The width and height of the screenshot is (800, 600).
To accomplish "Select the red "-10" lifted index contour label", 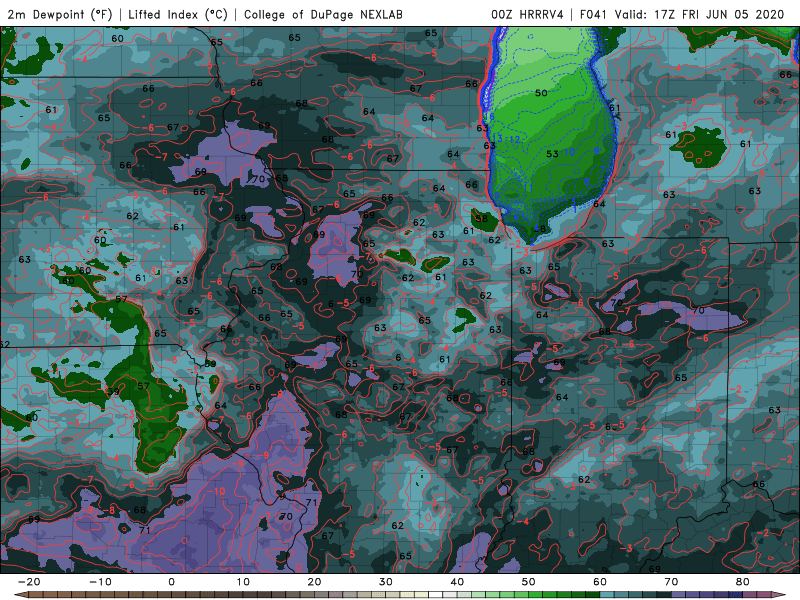I will click(216, 491).
